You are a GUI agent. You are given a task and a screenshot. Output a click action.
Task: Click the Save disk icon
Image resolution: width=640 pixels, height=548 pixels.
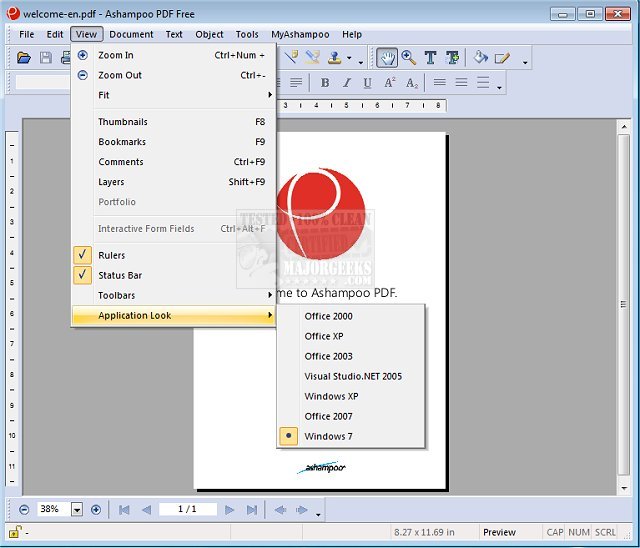pyautogui.click(x=45, y=59)
